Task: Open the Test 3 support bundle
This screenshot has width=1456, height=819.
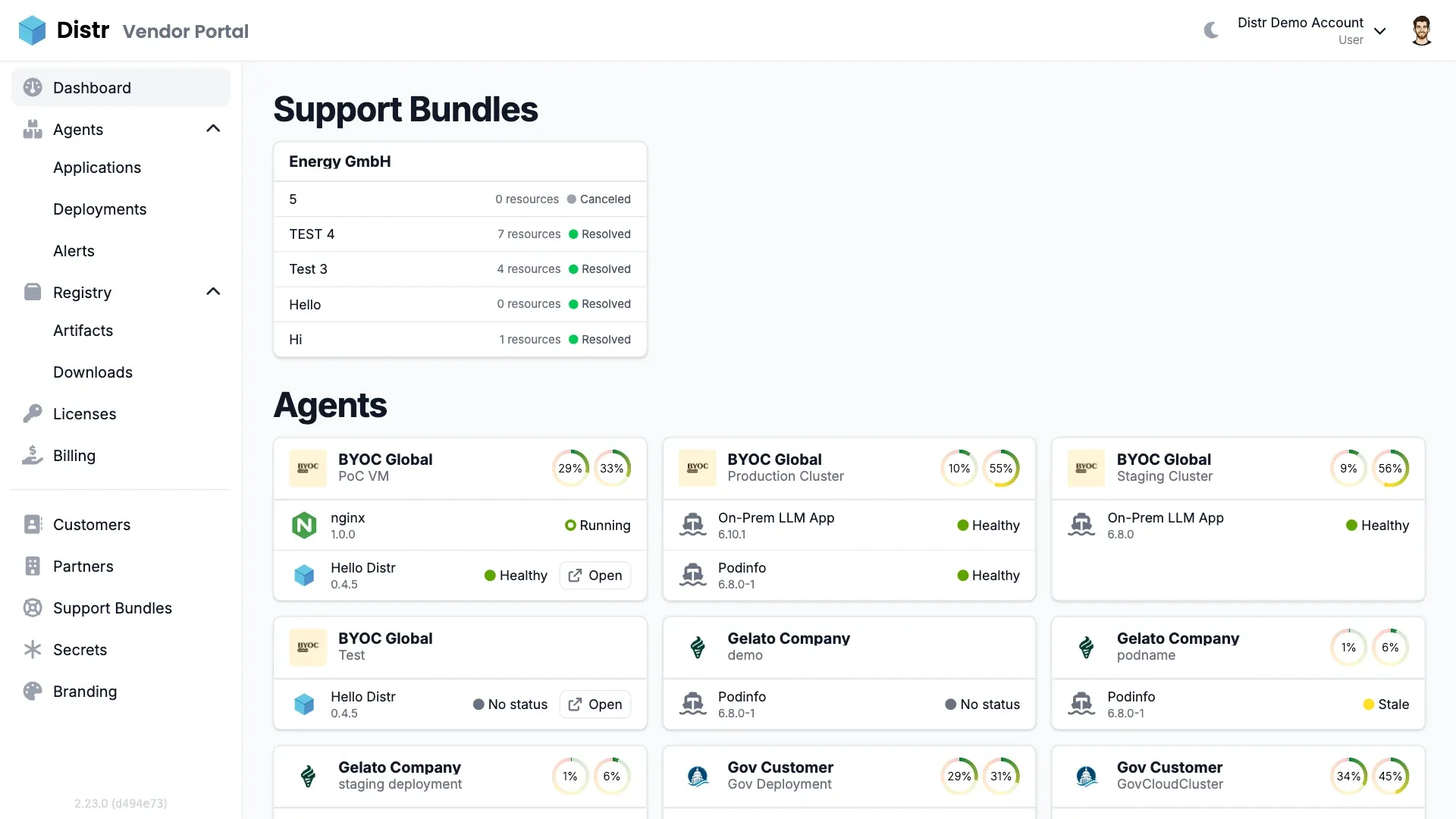Action: (x=460, y=269)
